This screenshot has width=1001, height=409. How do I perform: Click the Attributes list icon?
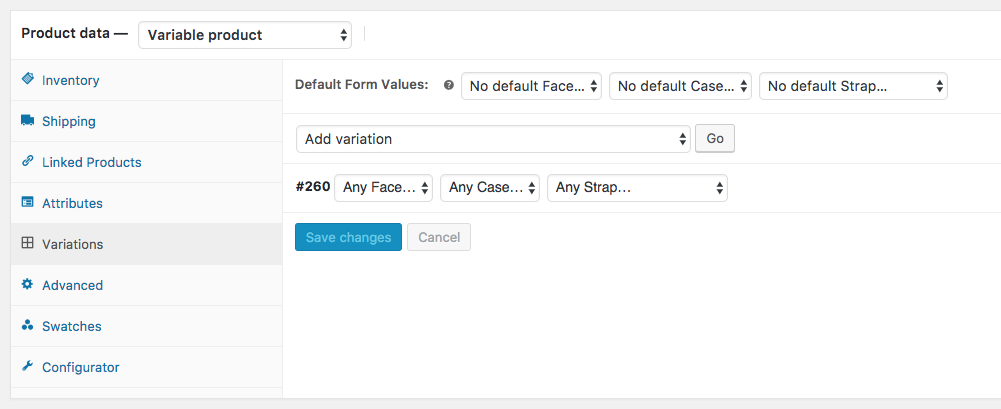pos(28,203)
